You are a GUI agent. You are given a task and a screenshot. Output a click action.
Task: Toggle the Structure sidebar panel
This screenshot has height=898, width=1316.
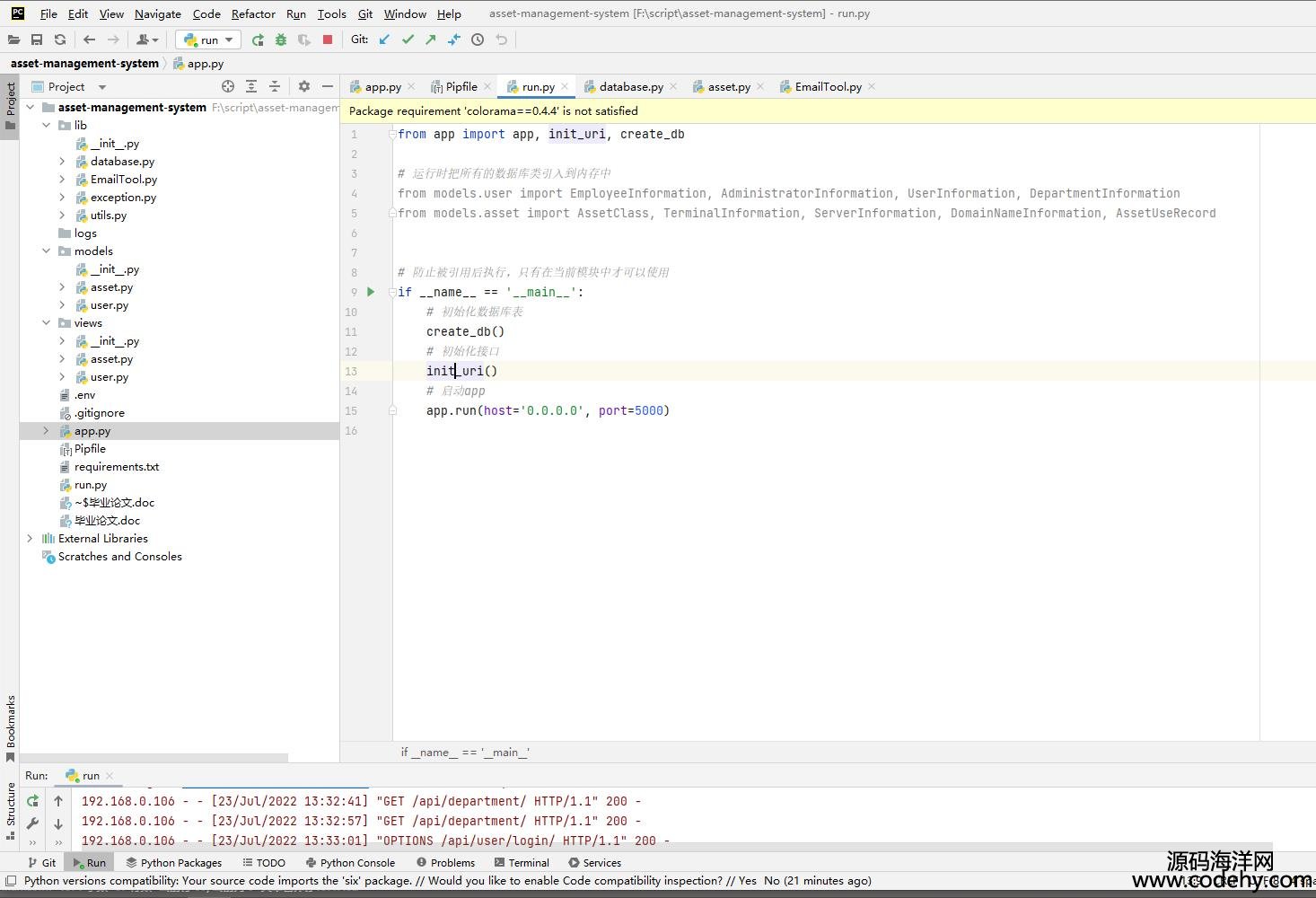(10, 810)
